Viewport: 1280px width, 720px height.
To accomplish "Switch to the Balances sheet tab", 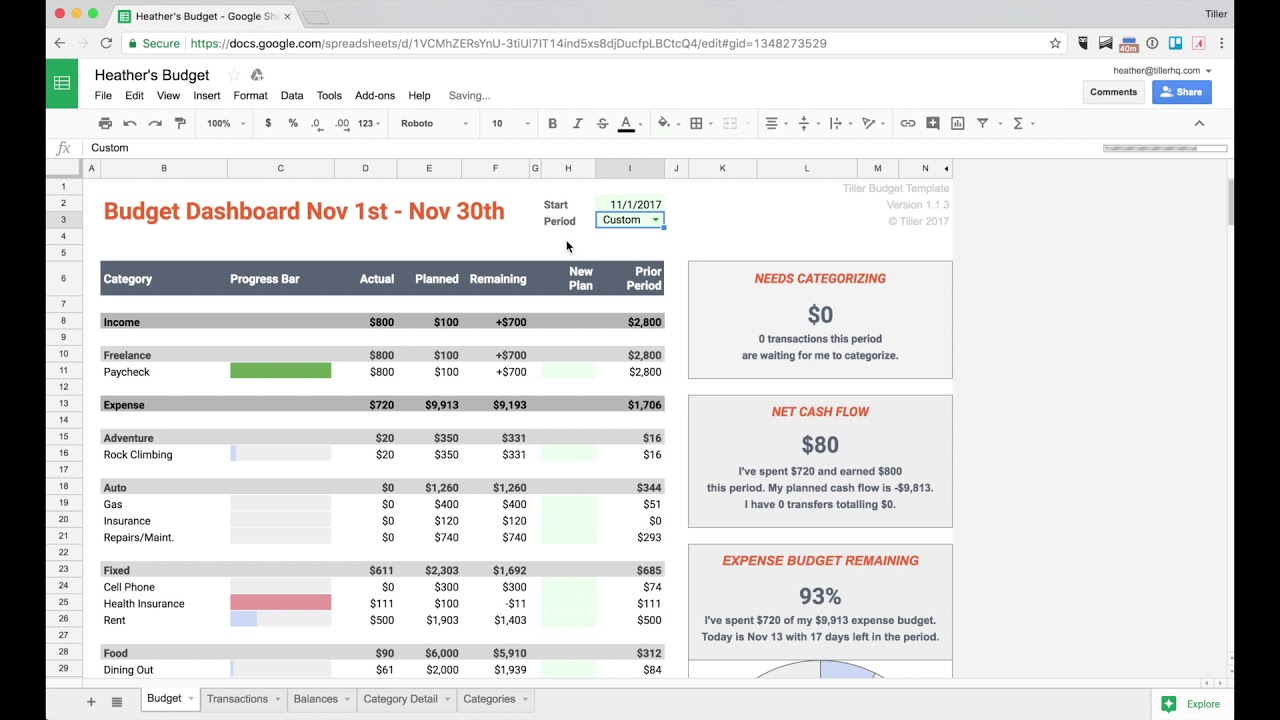I will click(314, 699).
